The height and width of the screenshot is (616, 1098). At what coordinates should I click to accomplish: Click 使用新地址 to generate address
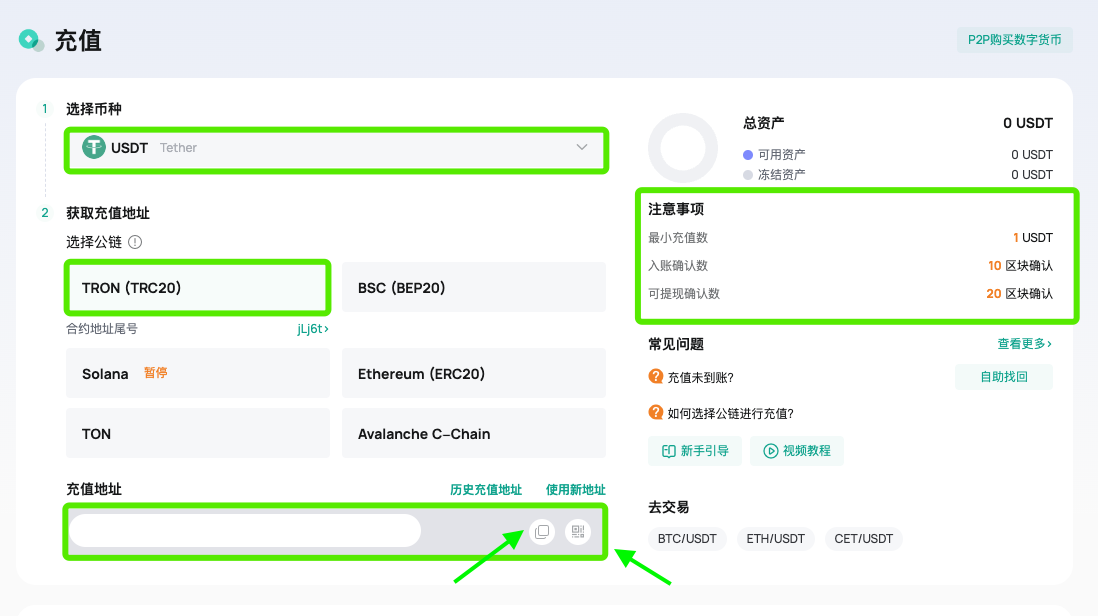(x=575, y=490)
